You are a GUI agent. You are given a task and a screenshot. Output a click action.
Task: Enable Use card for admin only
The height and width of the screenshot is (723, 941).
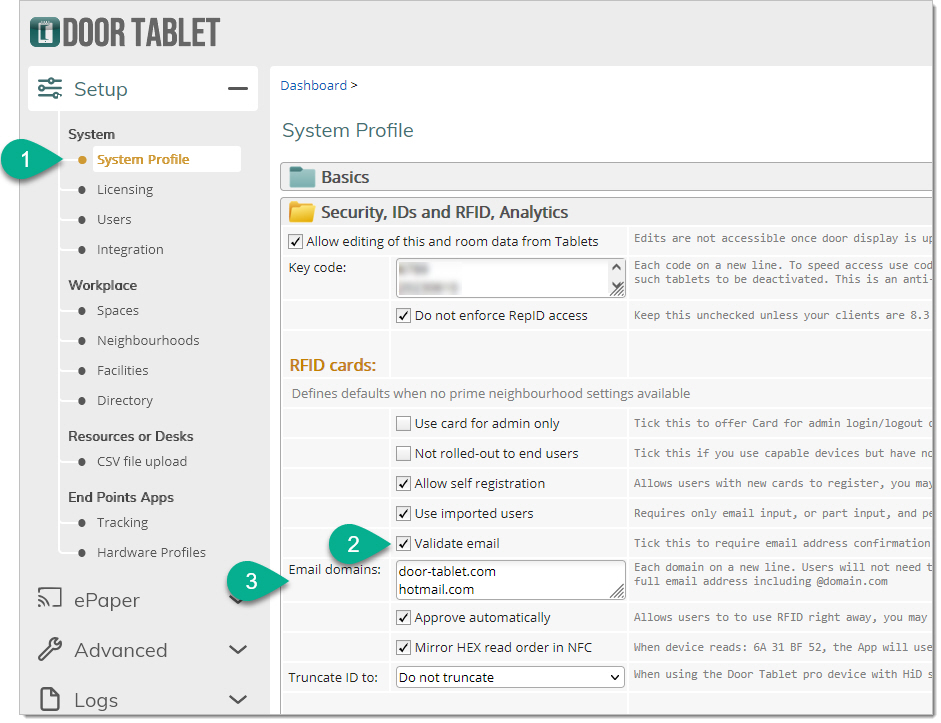[404, 424]
